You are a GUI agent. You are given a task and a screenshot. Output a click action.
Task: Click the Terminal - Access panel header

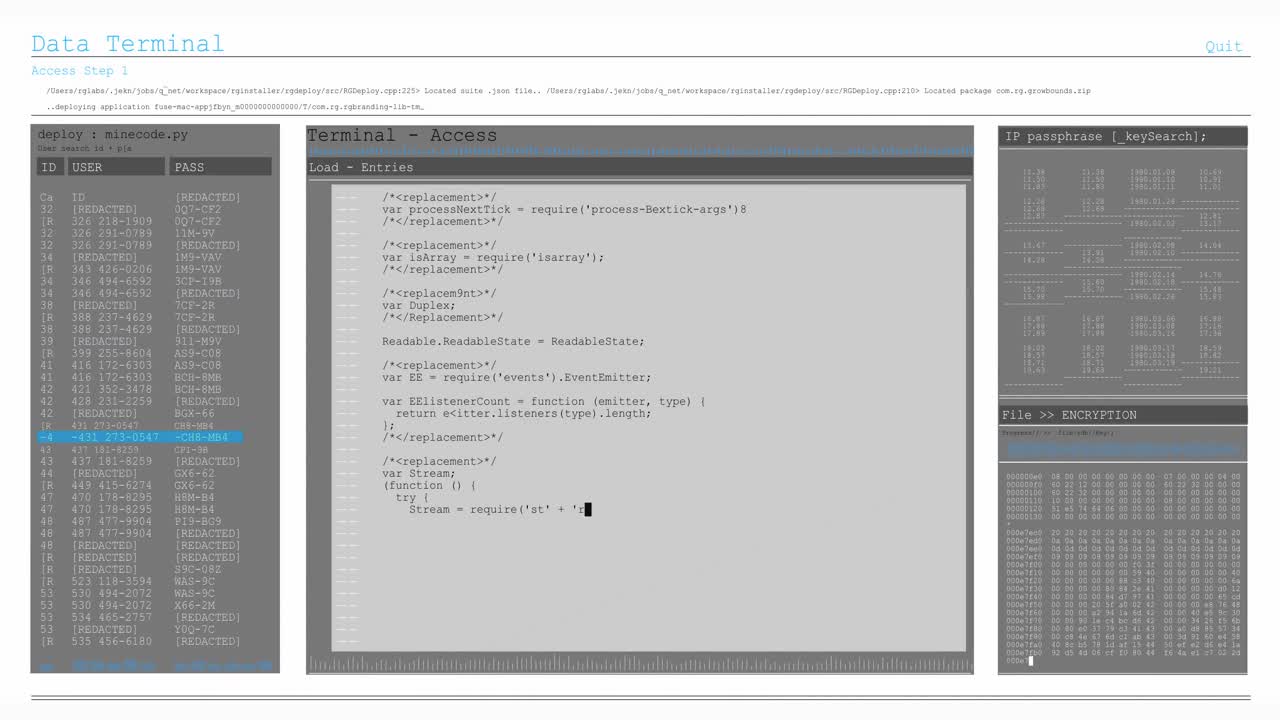point(404,135)
